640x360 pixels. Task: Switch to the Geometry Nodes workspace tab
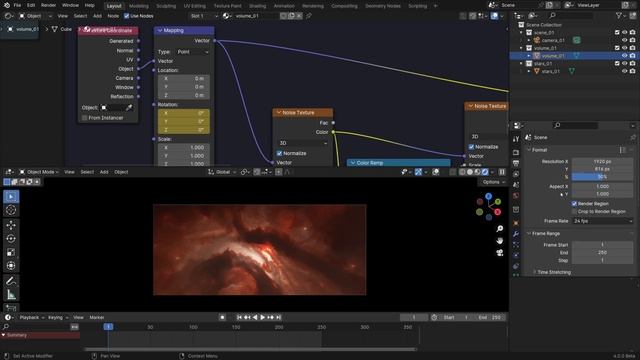[383, 6]
